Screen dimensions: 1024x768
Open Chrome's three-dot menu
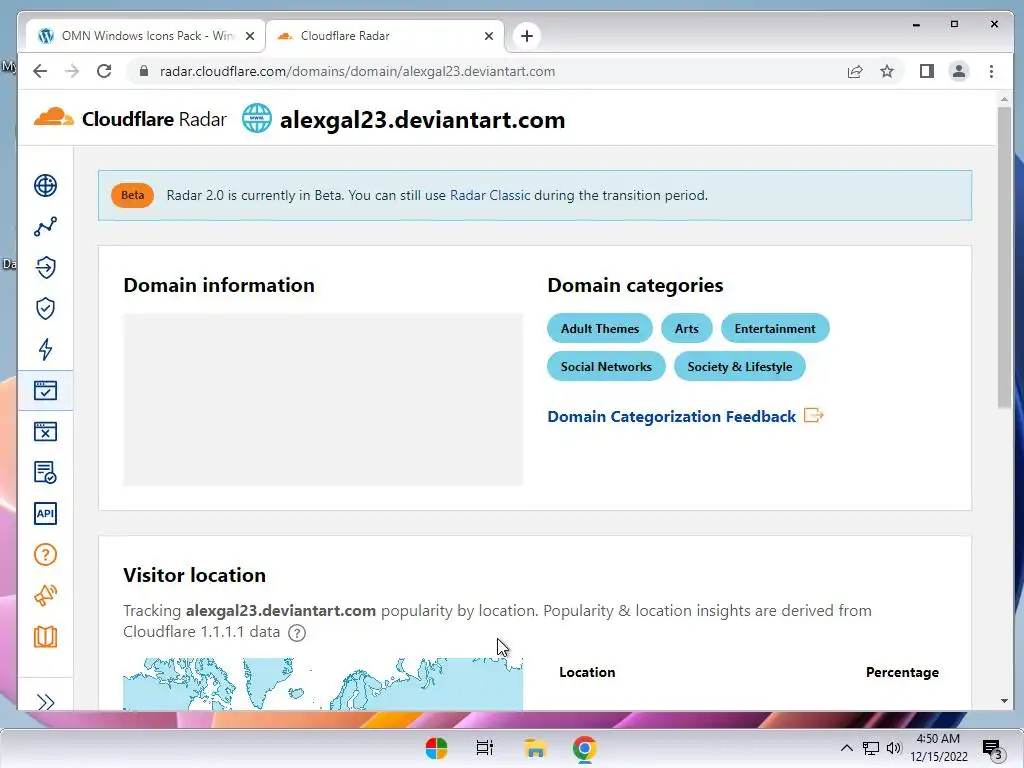coord(991,71)
